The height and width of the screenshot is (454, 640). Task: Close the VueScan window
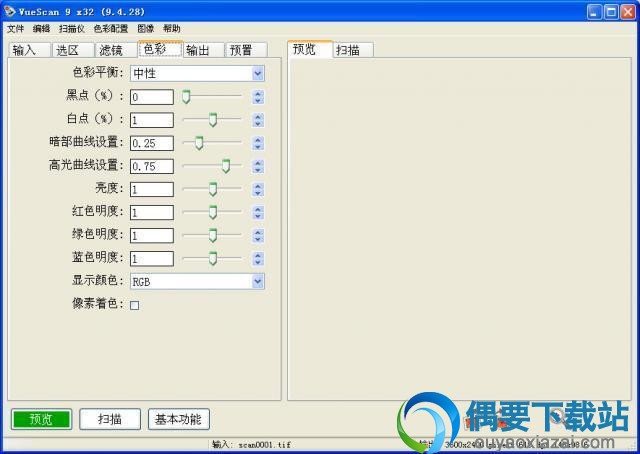(628, 12)
